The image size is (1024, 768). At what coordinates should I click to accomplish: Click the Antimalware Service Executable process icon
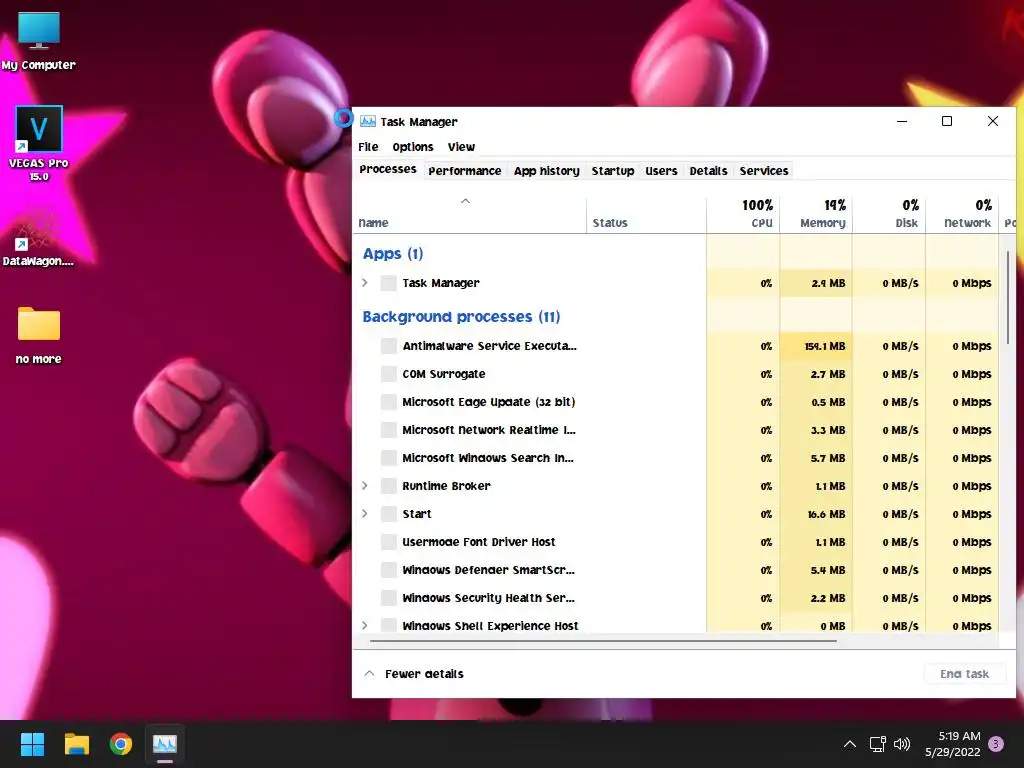(x=389, y=345)
